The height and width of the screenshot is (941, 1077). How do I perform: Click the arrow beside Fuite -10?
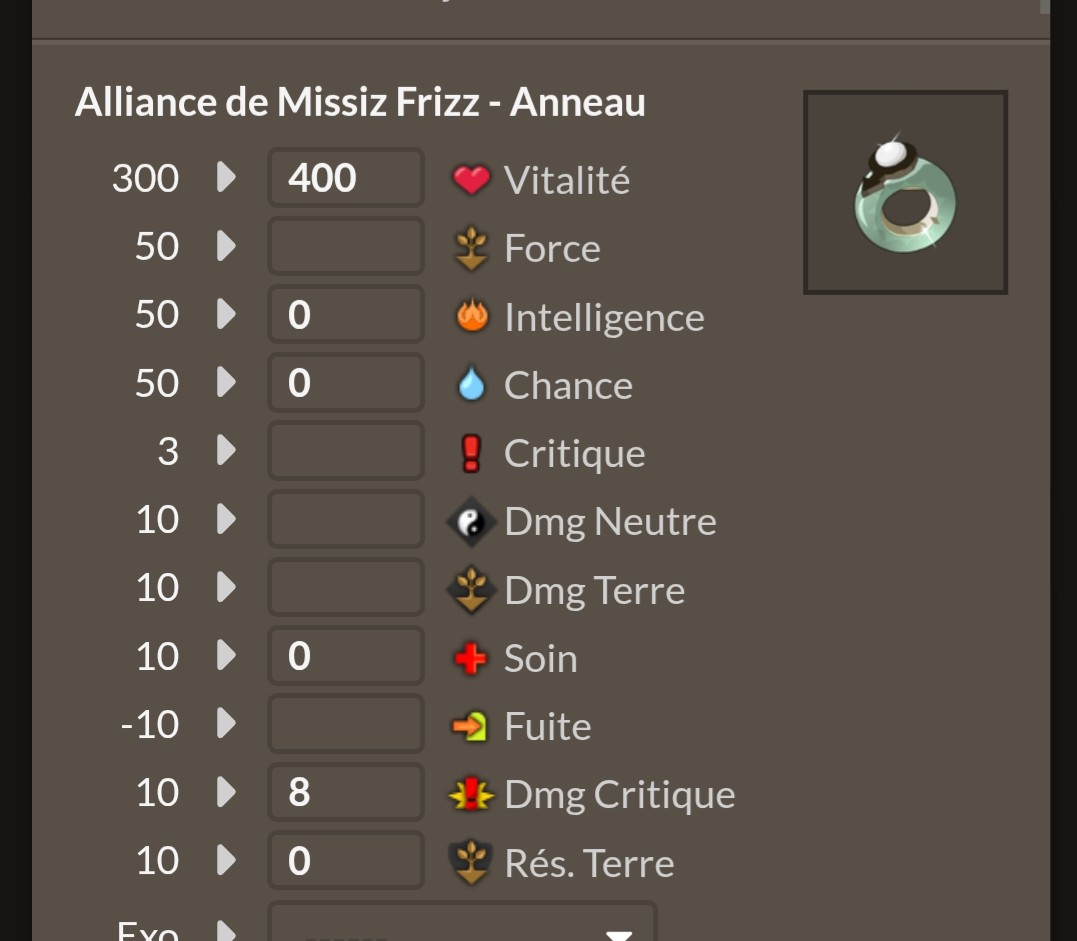pyautogui.click(x=226, y=723)
